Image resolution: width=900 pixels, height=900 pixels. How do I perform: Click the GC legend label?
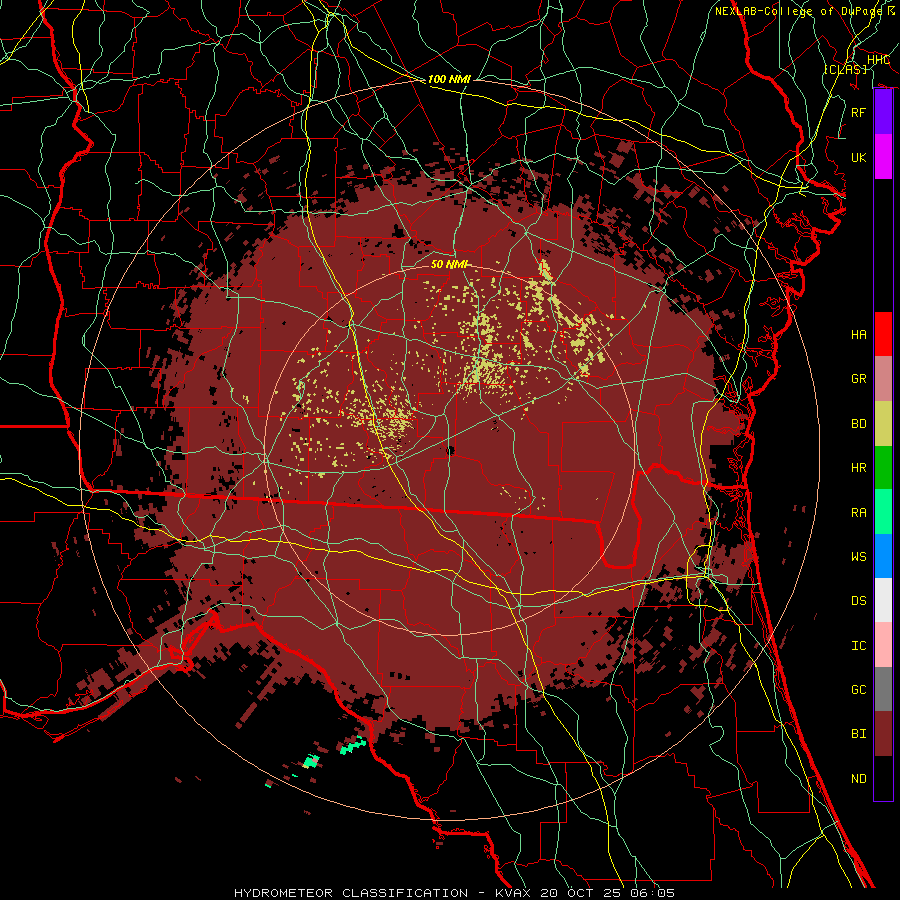click(859, 690)
